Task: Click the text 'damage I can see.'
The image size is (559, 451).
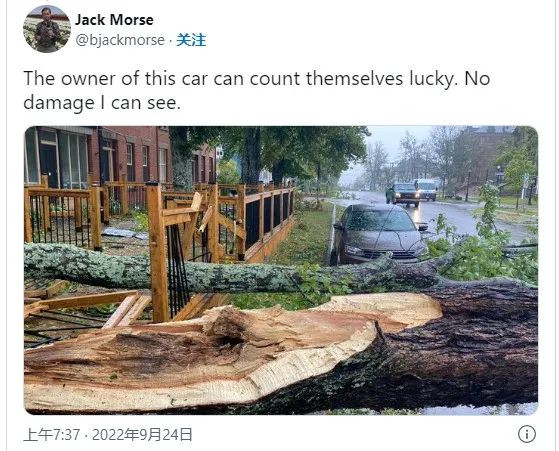Action: [x=102, y=103]
